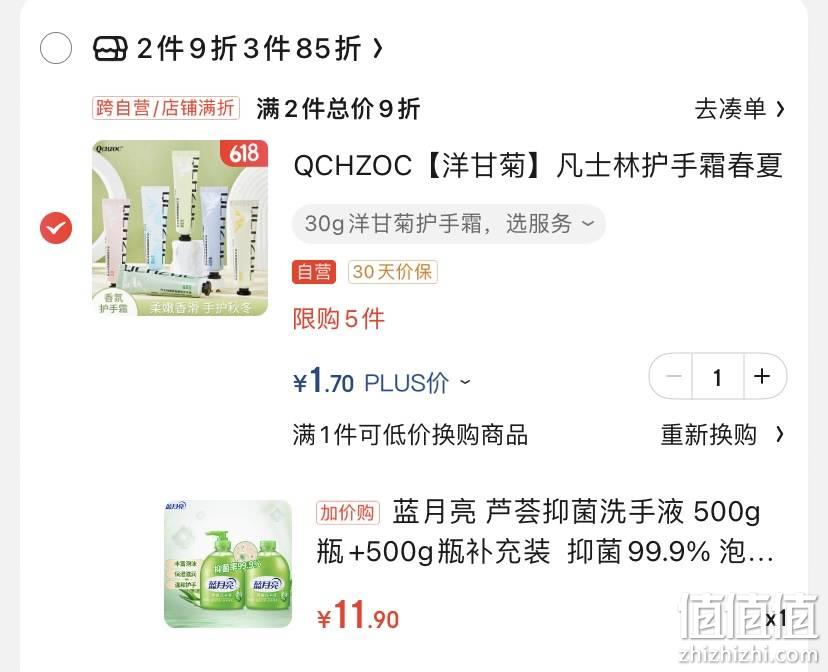Screen dimensions: 828x672
Task: Click the quantity field showing 1
Action: click(x=718, y=376)
